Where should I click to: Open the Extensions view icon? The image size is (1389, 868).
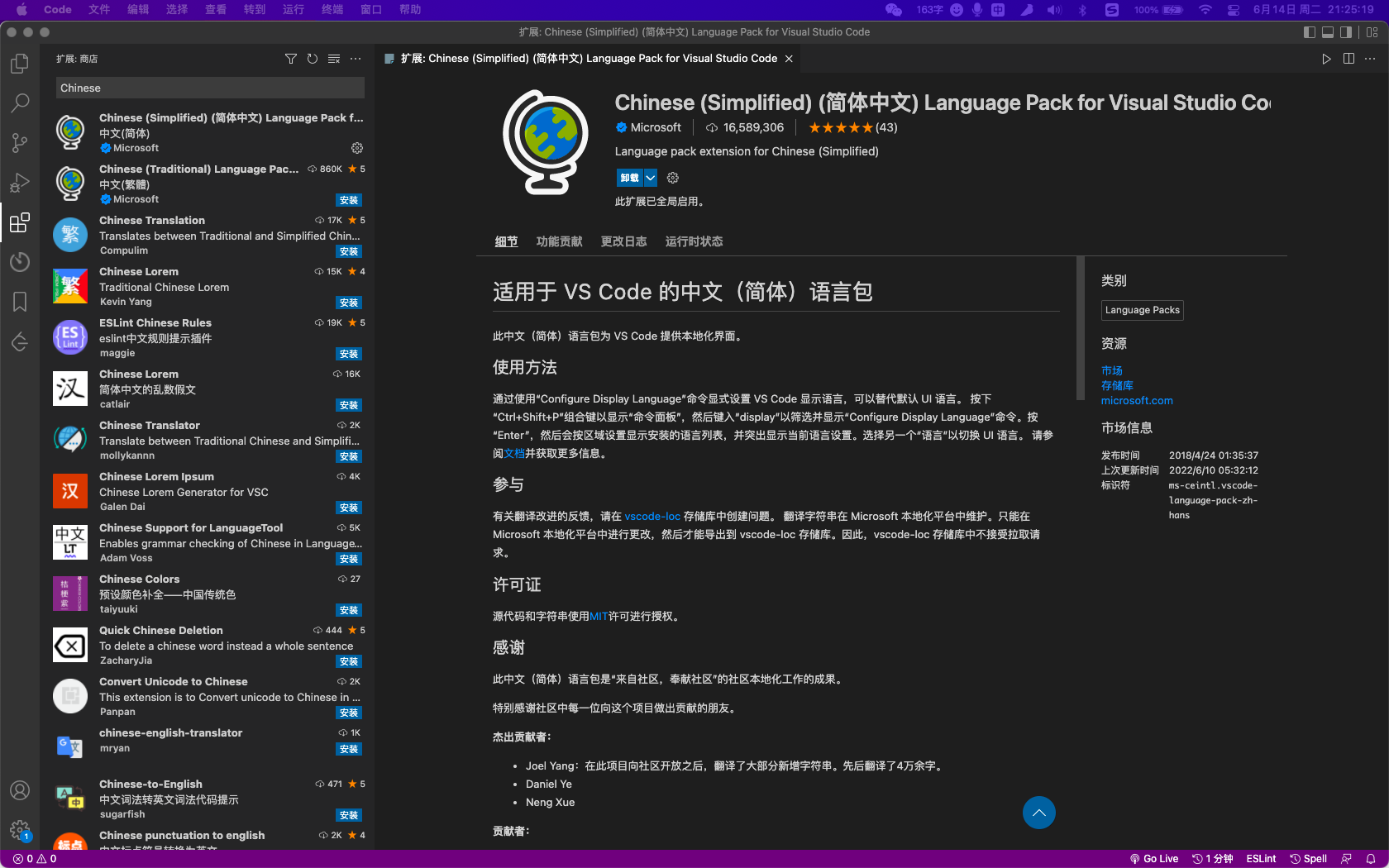(x=20, y=222)
